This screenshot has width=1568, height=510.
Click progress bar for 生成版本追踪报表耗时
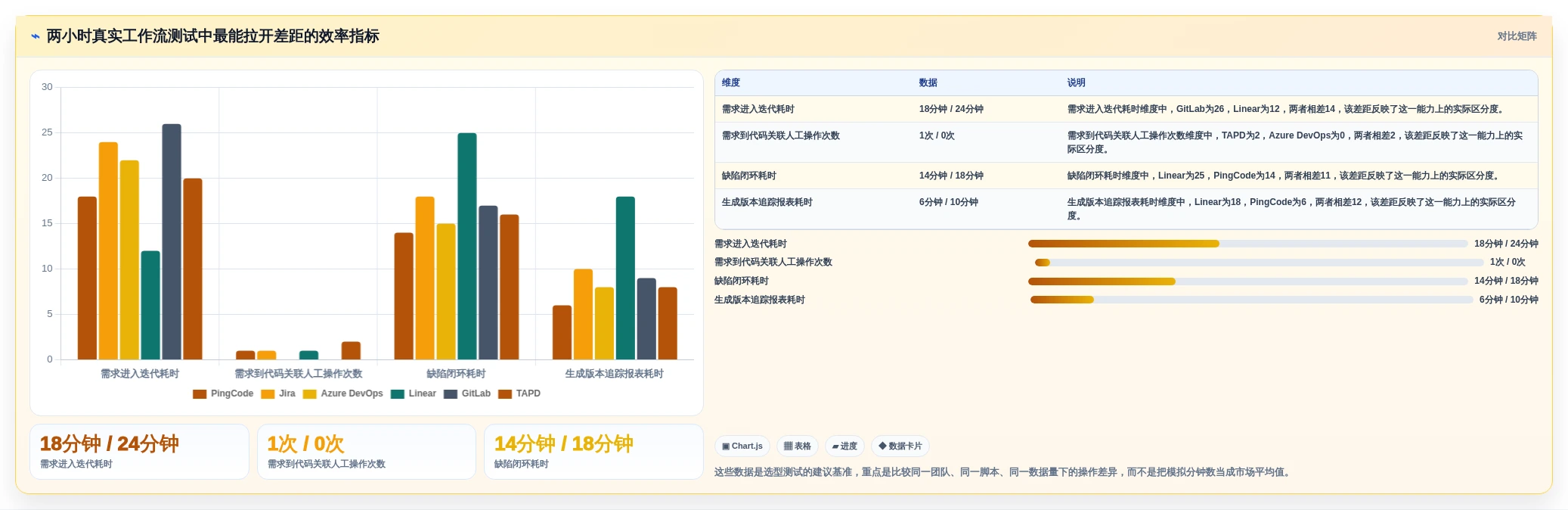point(1251,300)
